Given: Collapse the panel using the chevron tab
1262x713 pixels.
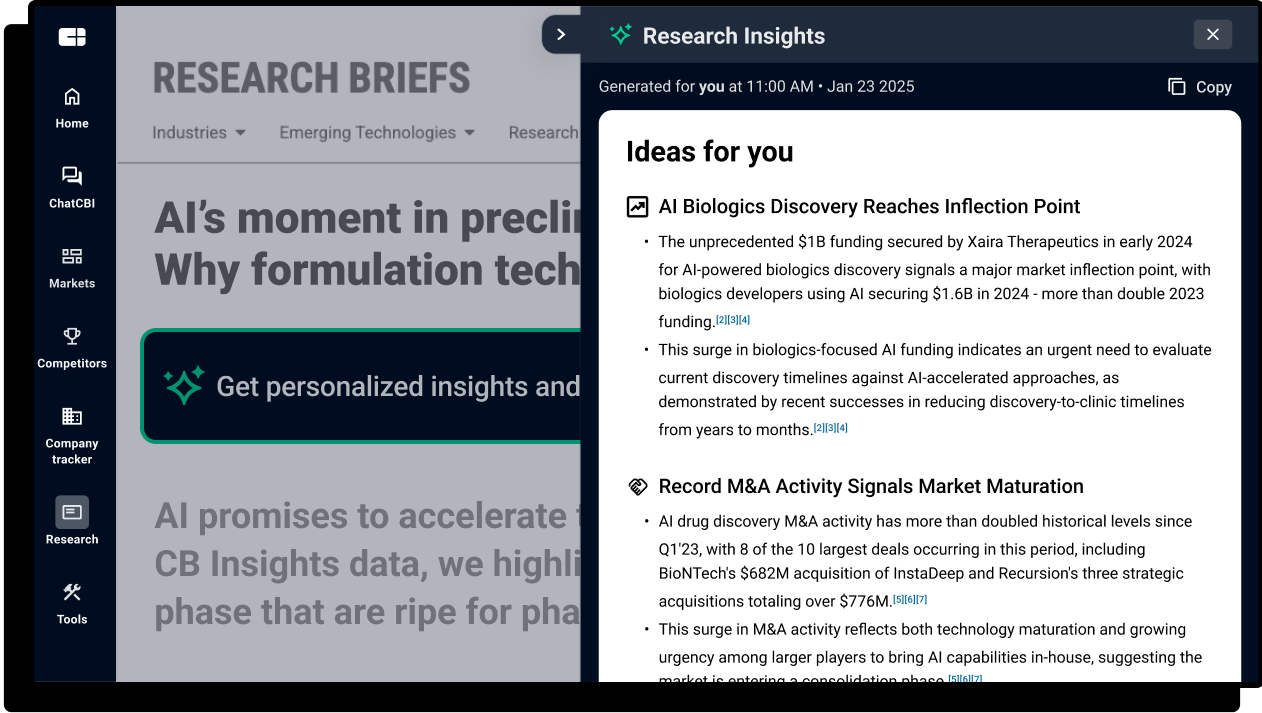Looking at the screenshot, I should 561,33.
